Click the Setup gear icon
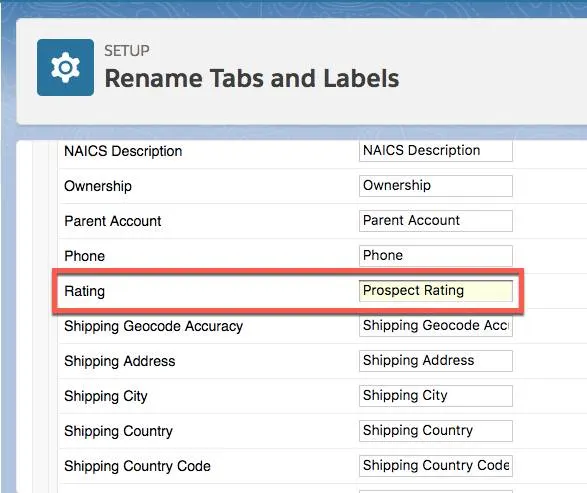The image size is (587, 493). pyautogui.click(x=66, y=67)
